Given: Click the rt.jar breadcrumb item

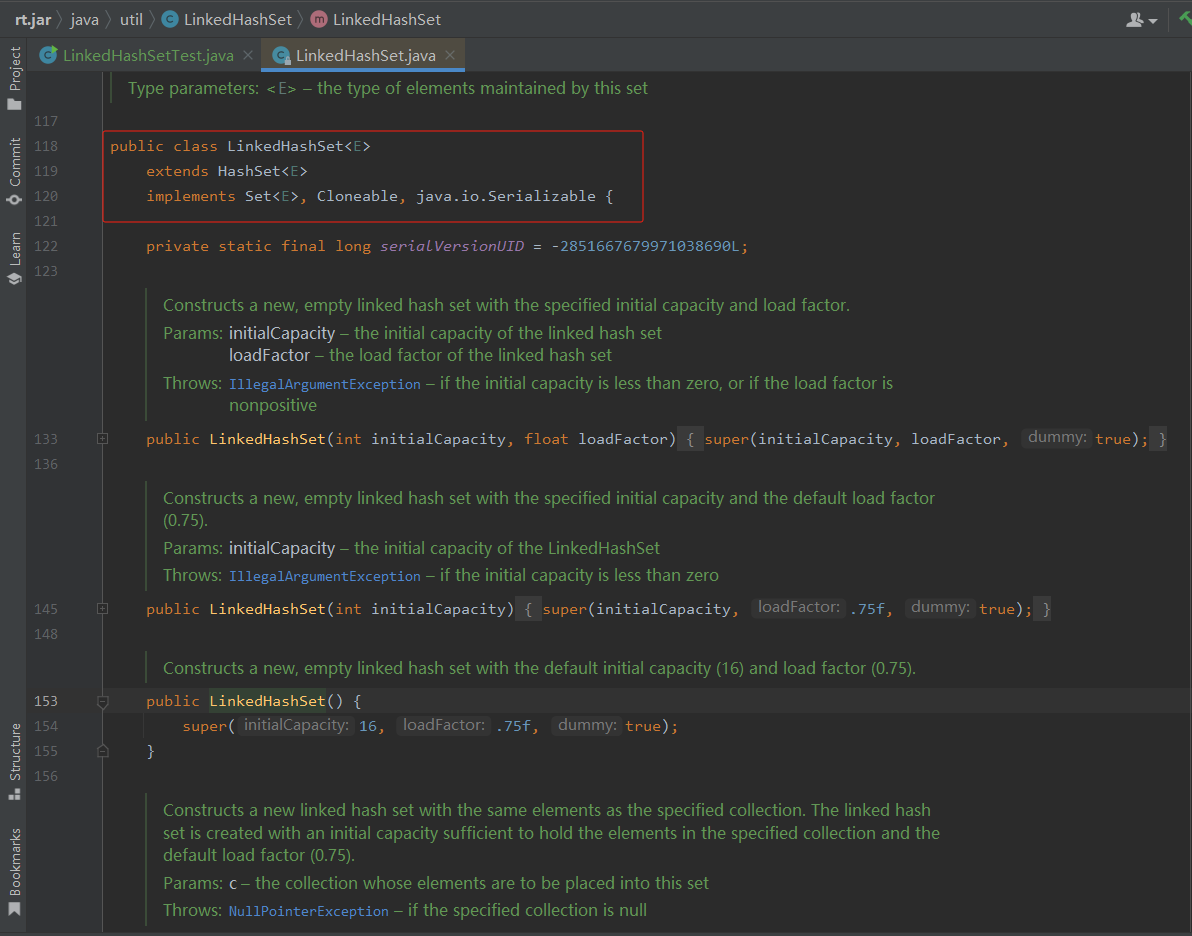Looking at the screenshot, I should click(x=32, y=19).
